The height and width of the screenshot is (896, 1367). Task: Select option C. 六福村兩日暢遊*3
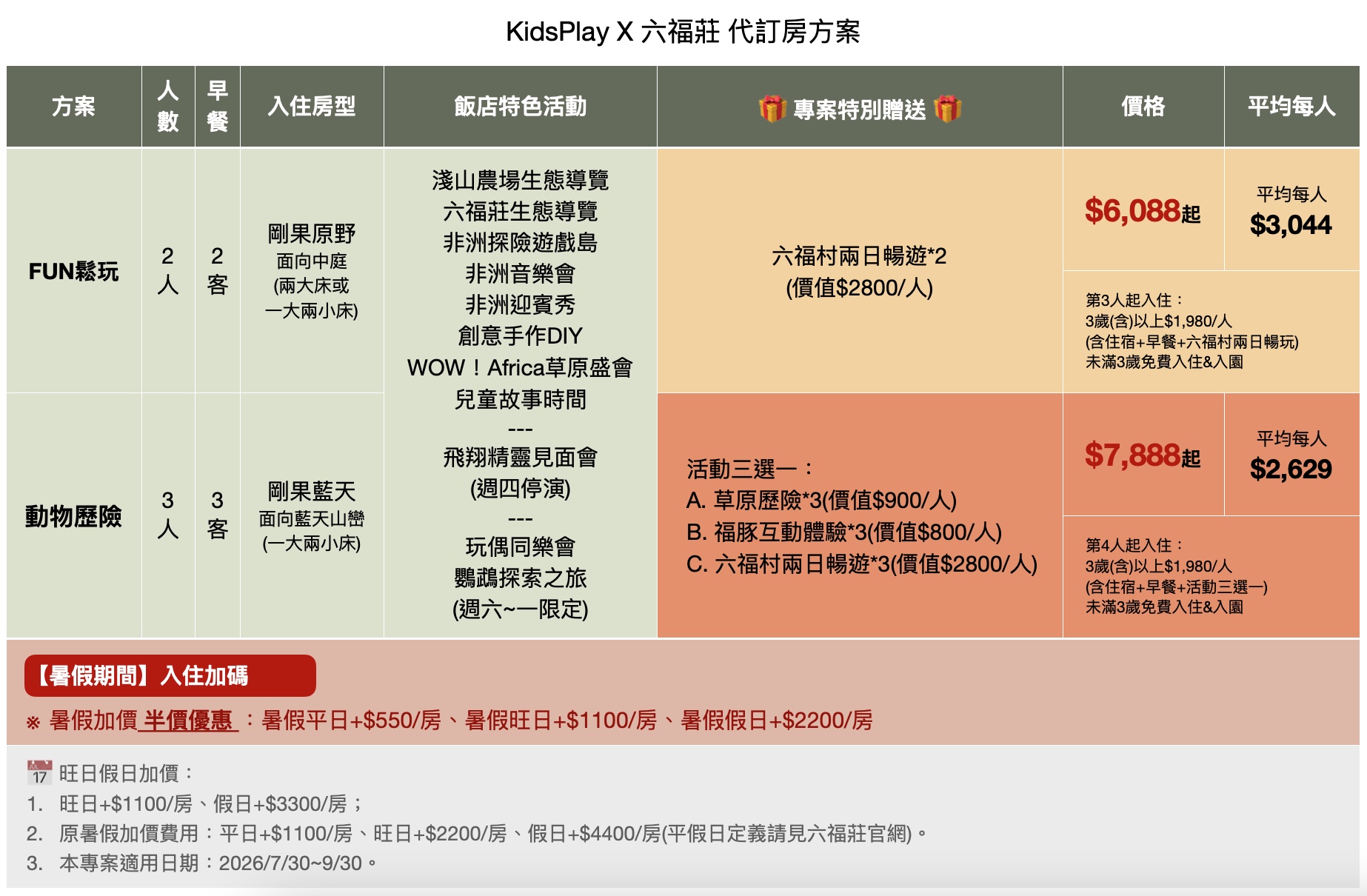click(861, 564)
